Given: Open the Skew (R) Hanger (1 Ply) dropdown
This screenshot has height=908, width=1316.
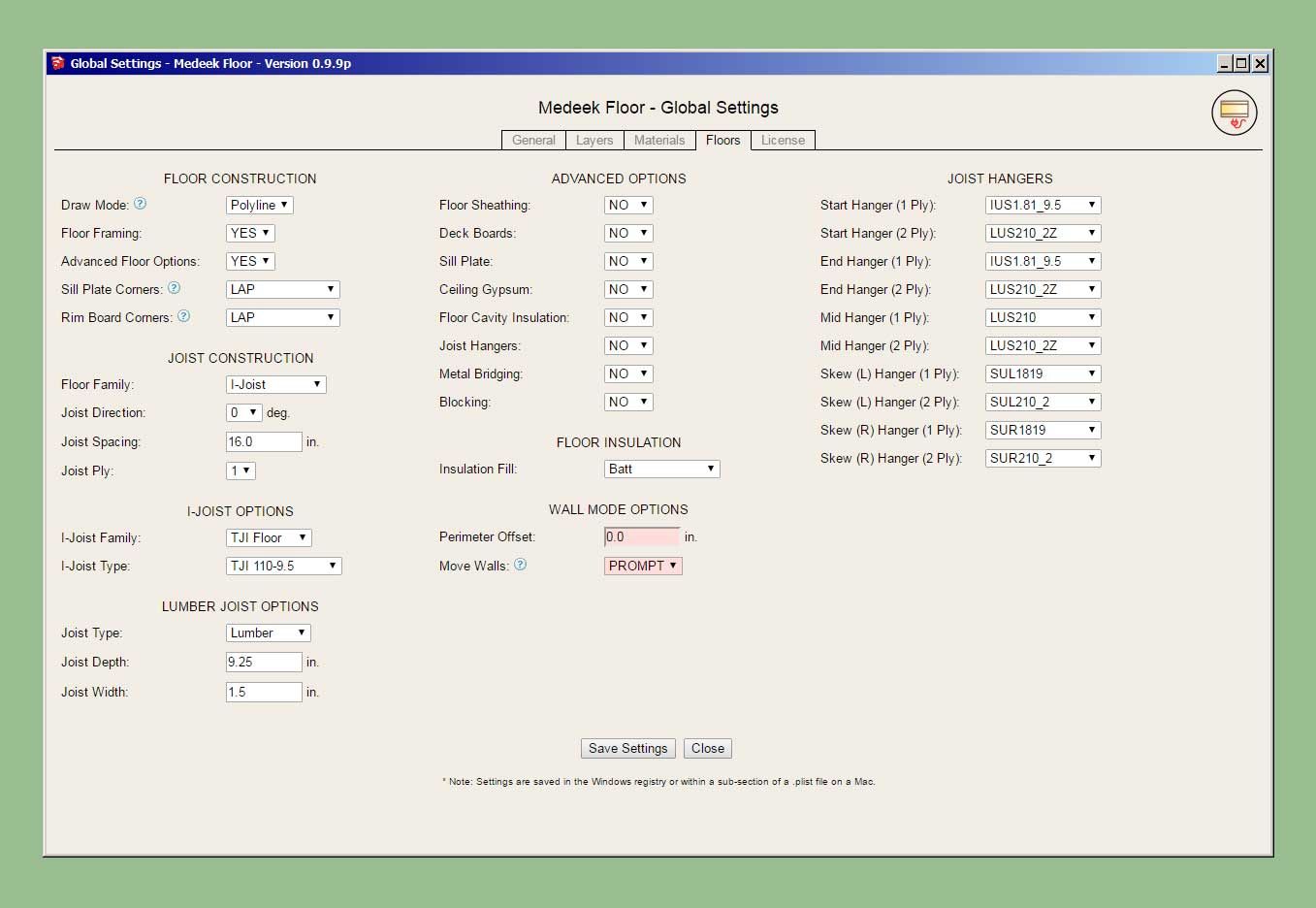Looking at the screenshot, I should [x=1043, y=430].
